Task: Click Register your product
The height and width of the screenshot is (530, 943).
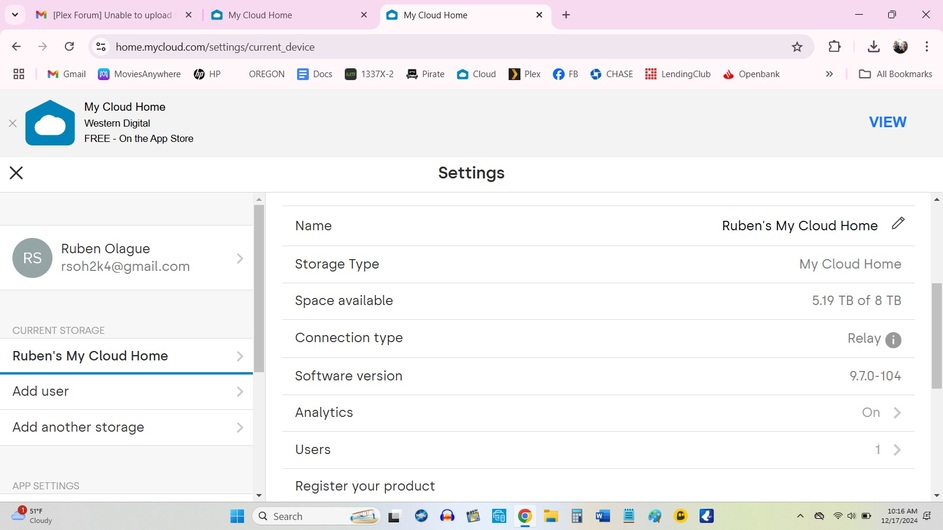Action: coord(364,486)
